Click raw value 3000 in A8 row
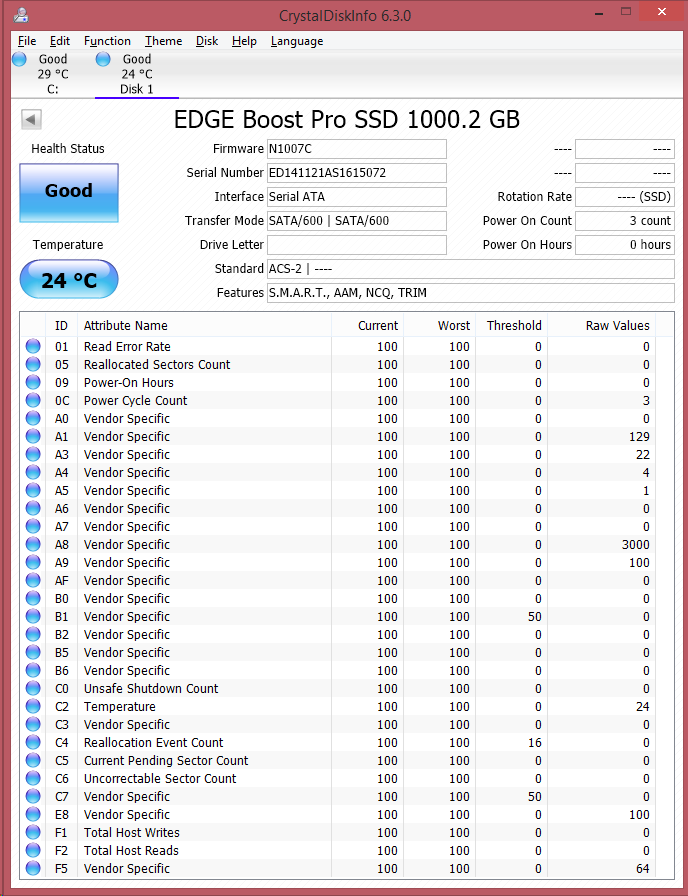The height and width of the screenshot is (896, 688). [635, 545]
